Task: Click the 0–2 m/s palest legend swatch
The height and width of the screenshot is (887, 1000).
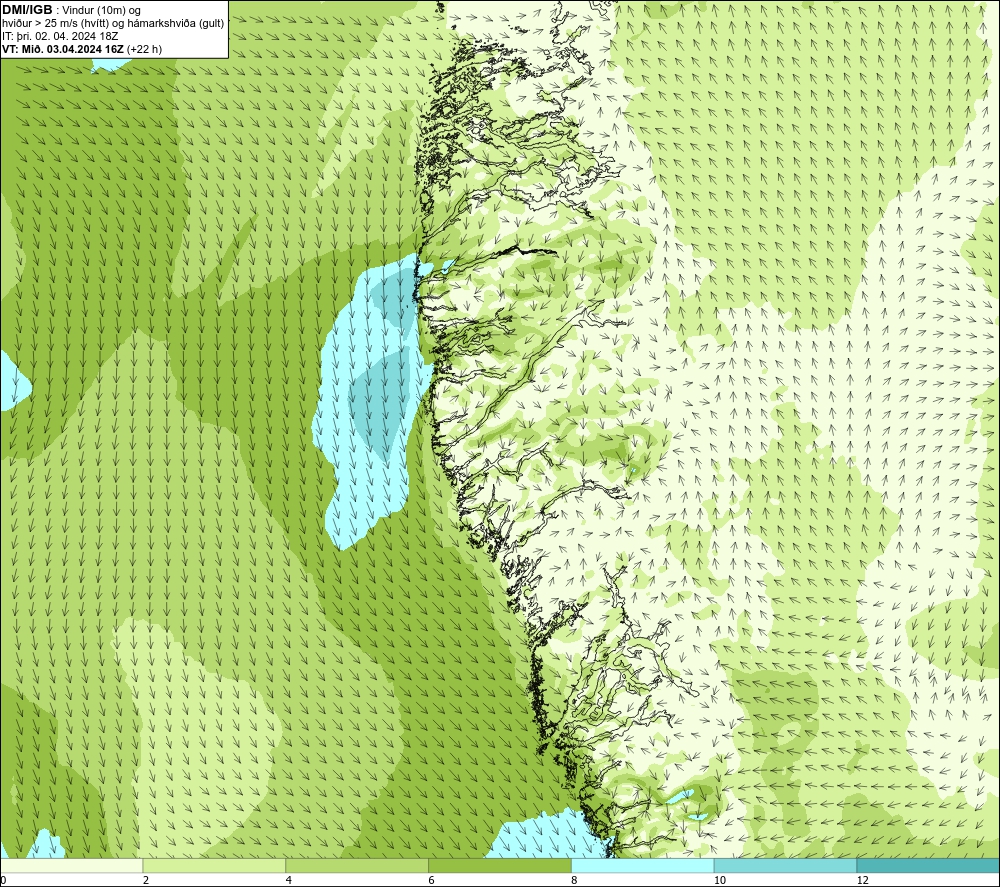Action: coord(71,865)
